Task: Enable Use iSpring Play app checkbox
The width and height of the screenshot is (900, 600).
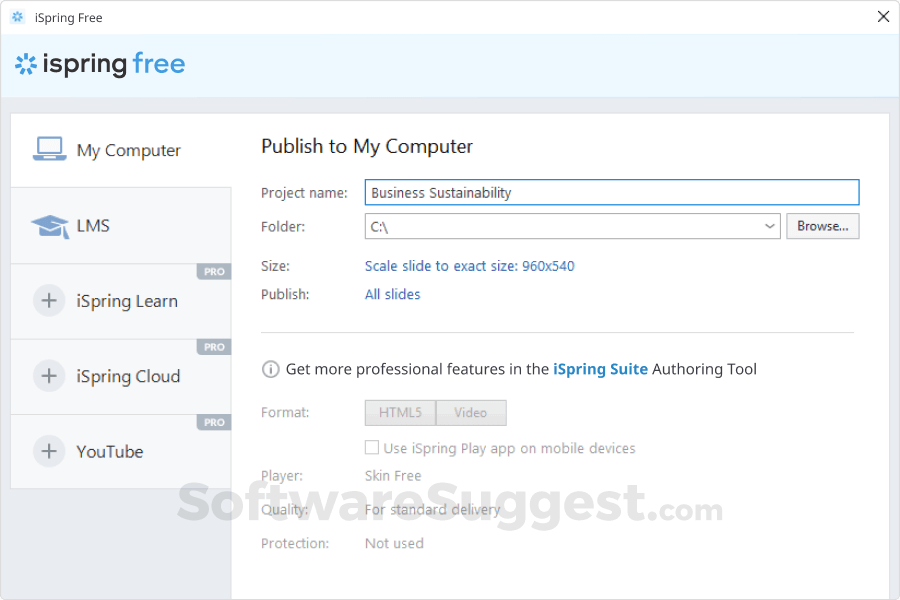Action: pos(372,448)
